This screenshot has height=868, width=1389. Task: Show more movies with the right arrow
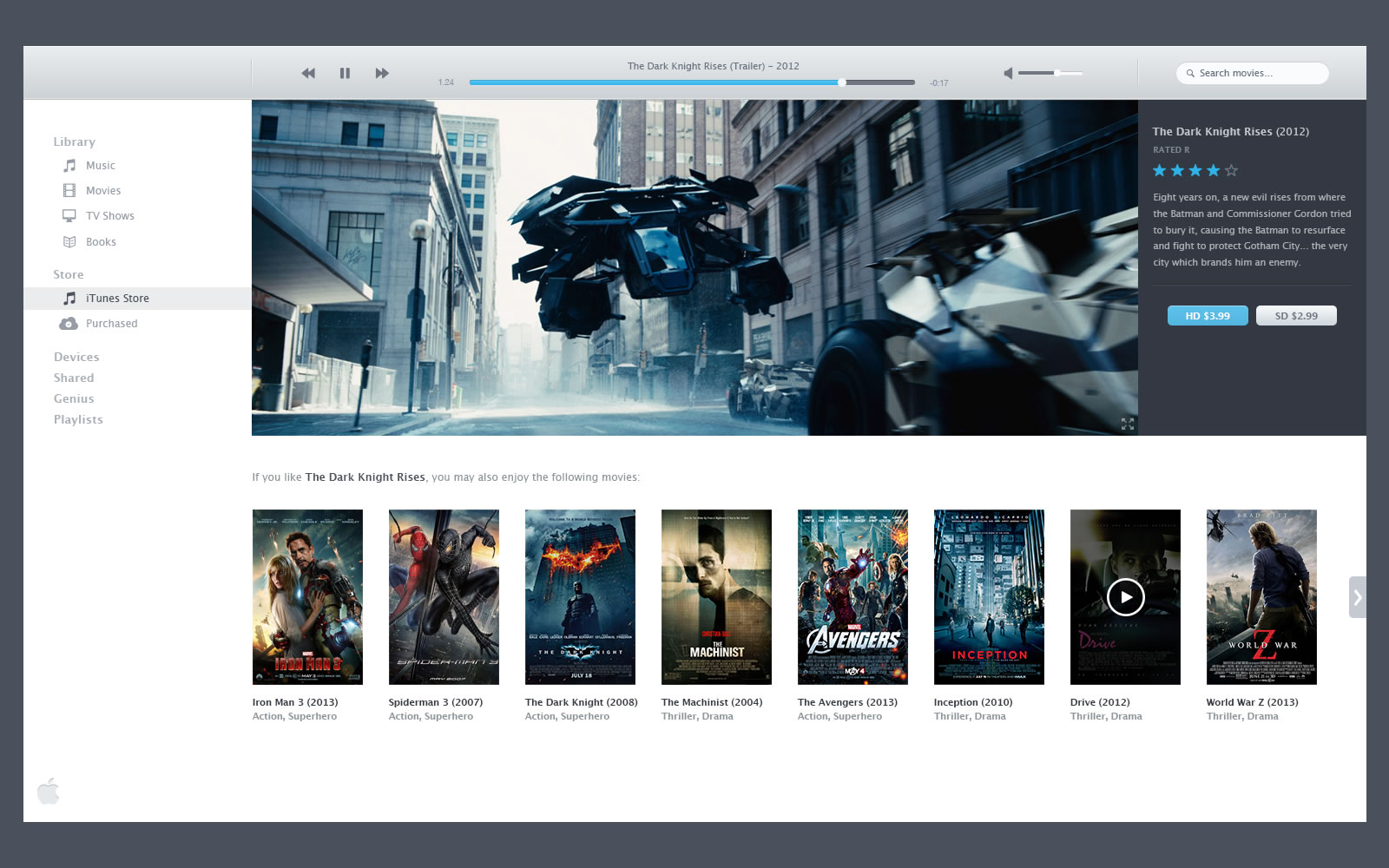[1358, 597]
